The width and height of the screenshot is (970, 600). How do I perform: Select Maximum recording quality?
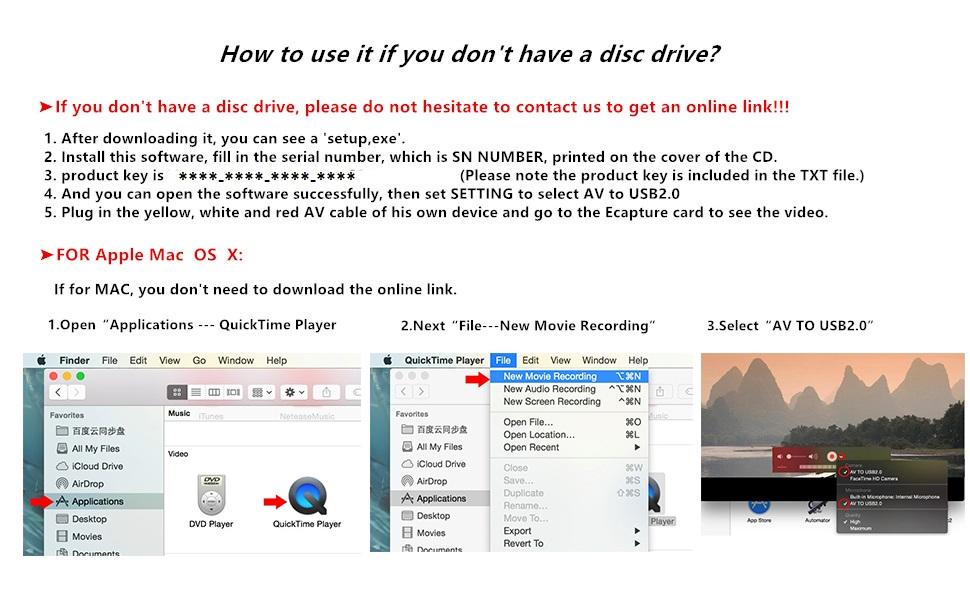(861, 528)
